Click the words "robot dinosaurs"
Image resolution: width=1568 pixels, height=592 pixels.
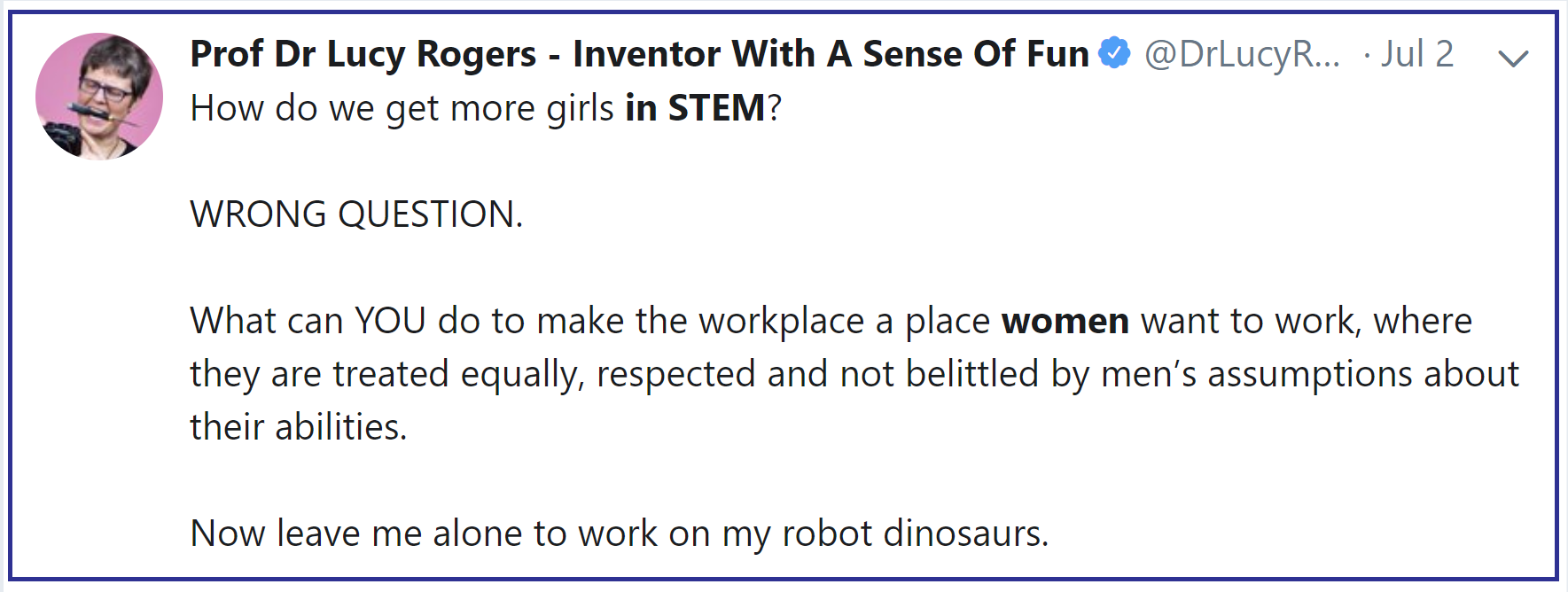[915, 534]
